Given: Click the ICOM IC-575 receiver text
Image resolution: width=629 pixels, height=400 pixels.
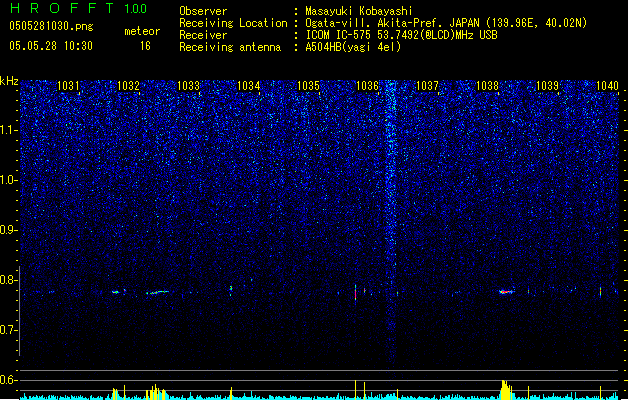Looking at the screenshot, I should coord(401,35).
